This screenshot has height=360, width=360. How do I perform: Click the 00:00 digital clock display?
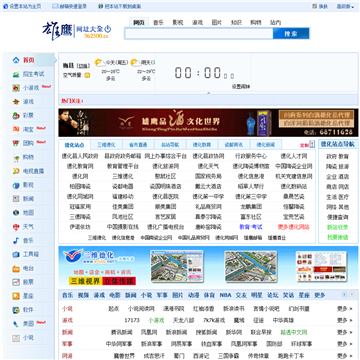(x=204, y=73)
